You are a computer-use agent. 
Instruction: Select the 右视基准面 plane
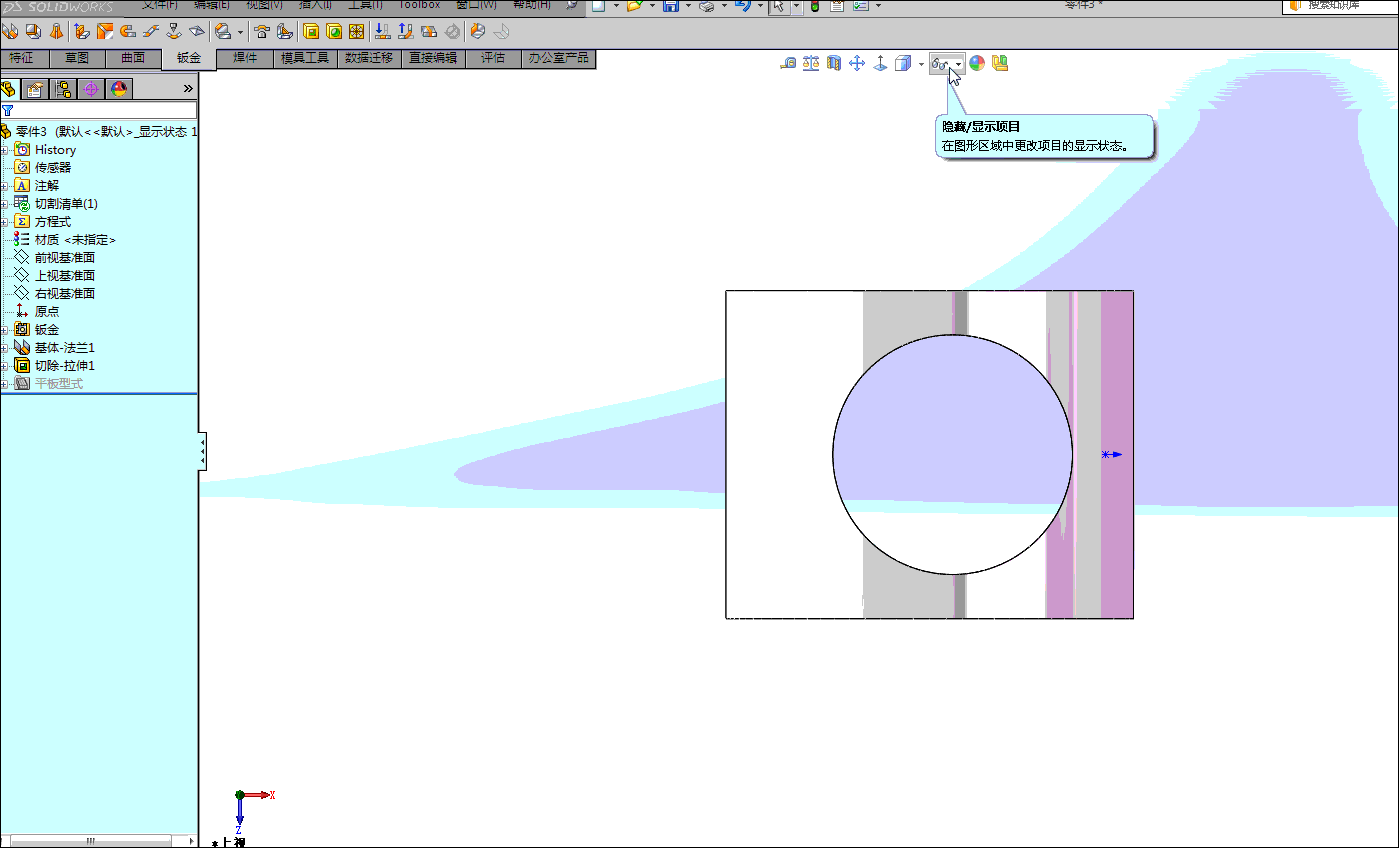coord(65,294)
